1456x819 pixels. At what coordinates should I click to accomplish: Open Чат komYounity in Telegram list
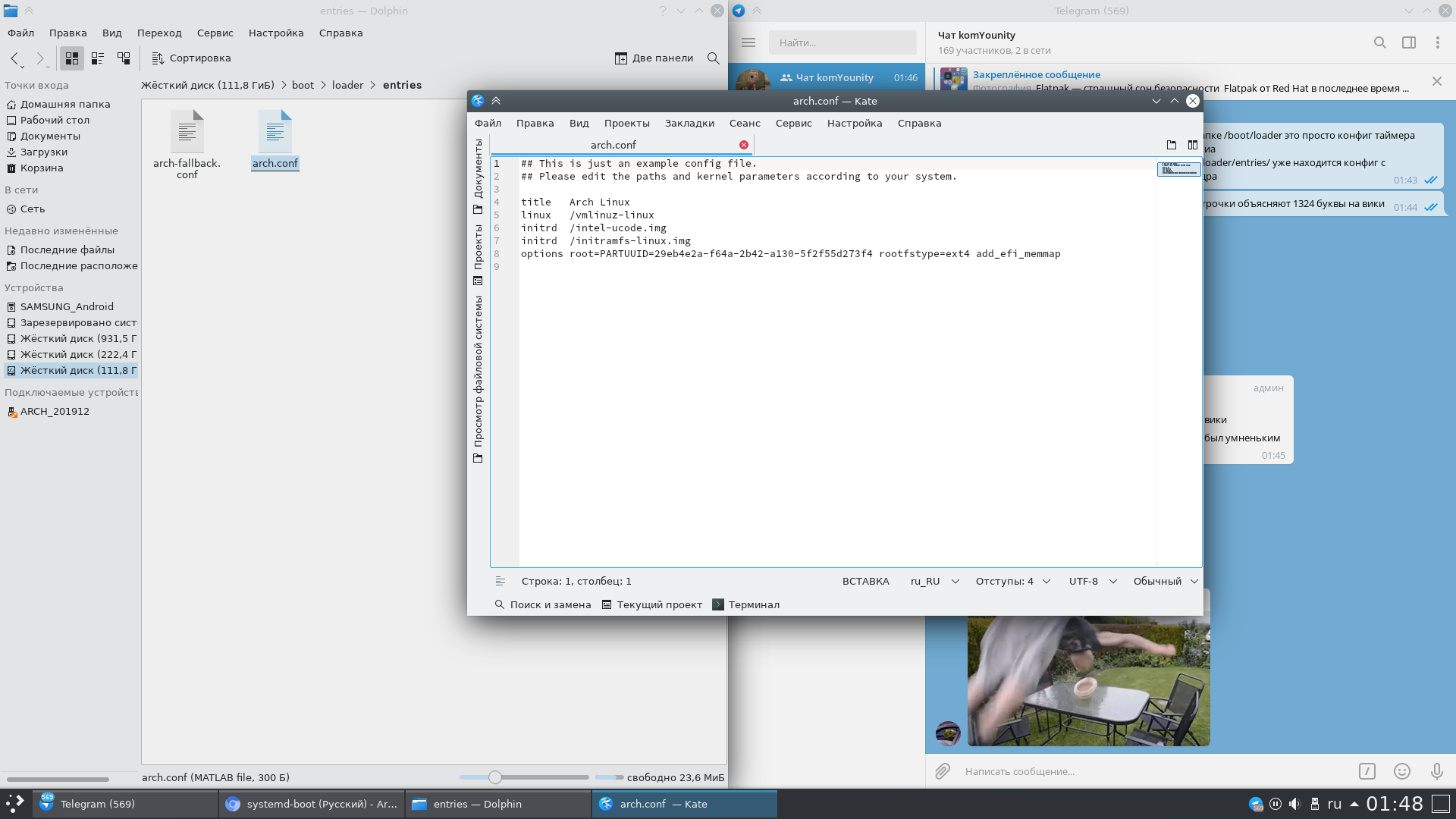827,77
